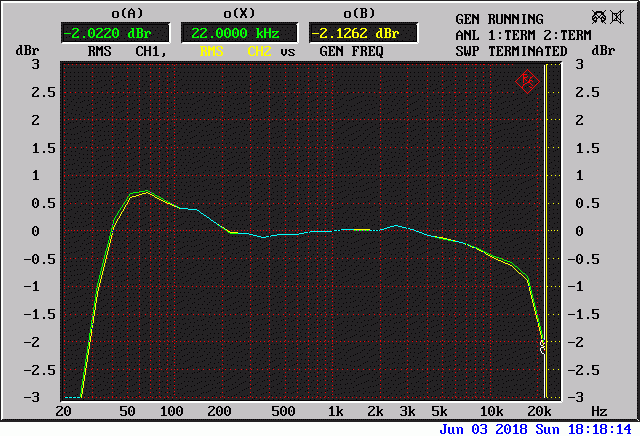
Task: Click the response curve peak near 70 Hz
Action: (x=147, y=191)
